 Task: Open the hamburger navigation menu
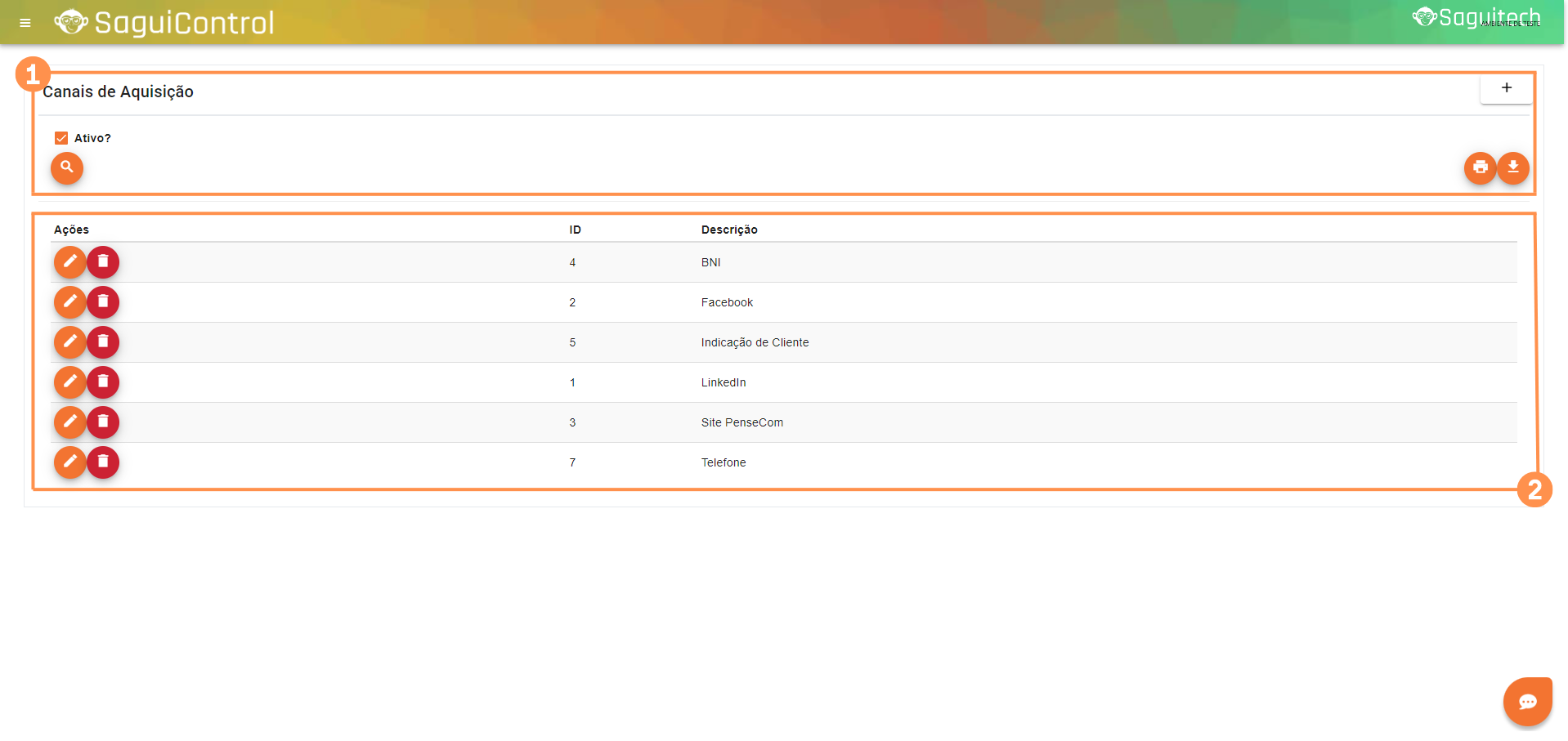[x=25, y=23]
